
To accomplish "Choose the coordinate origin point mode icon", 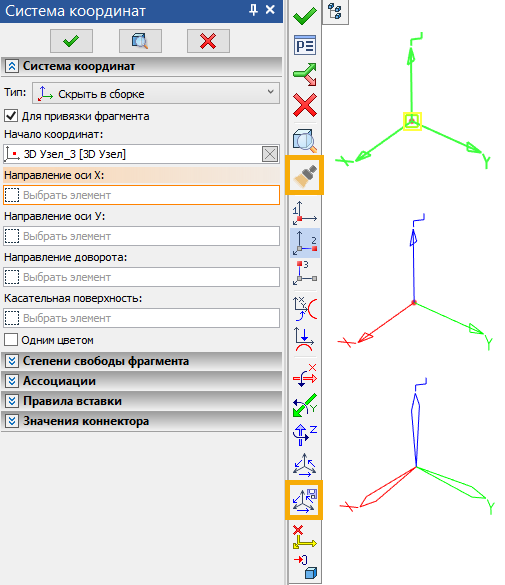I will click(x=304, y=214).
